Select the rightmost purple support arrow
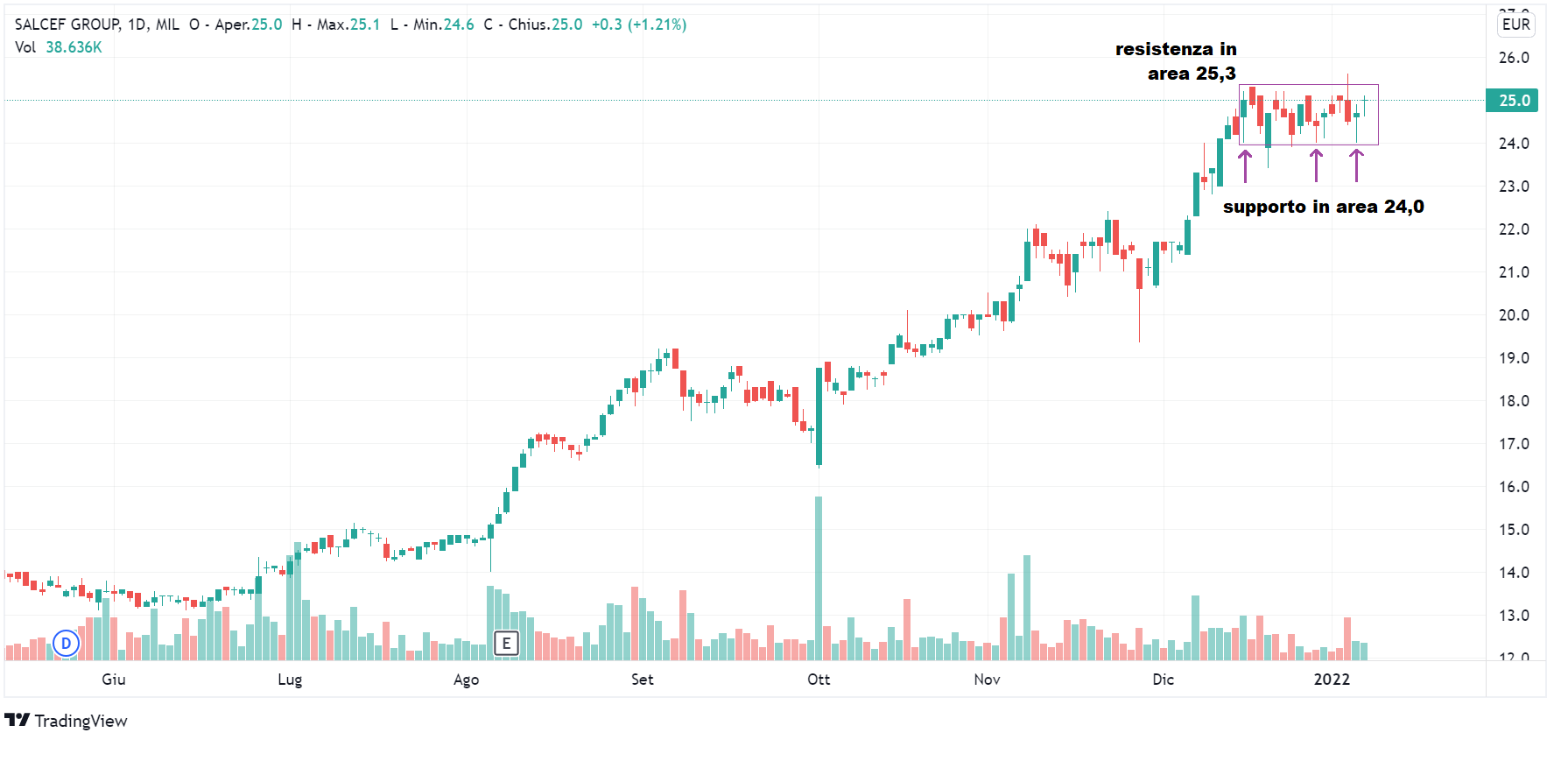 tap(1356, 165)
